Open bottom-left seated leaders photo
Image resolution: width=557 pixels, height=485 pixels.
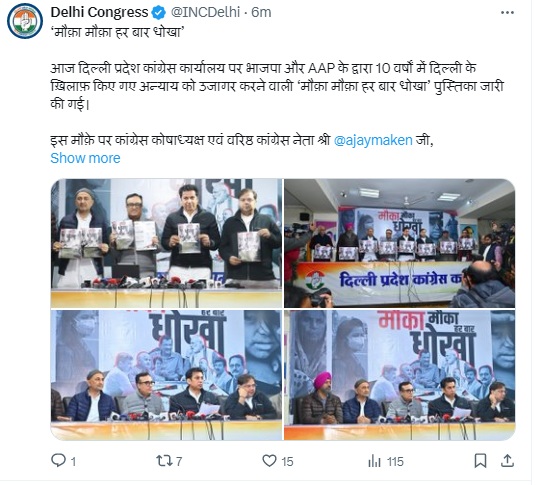click(x=166, y=375)
